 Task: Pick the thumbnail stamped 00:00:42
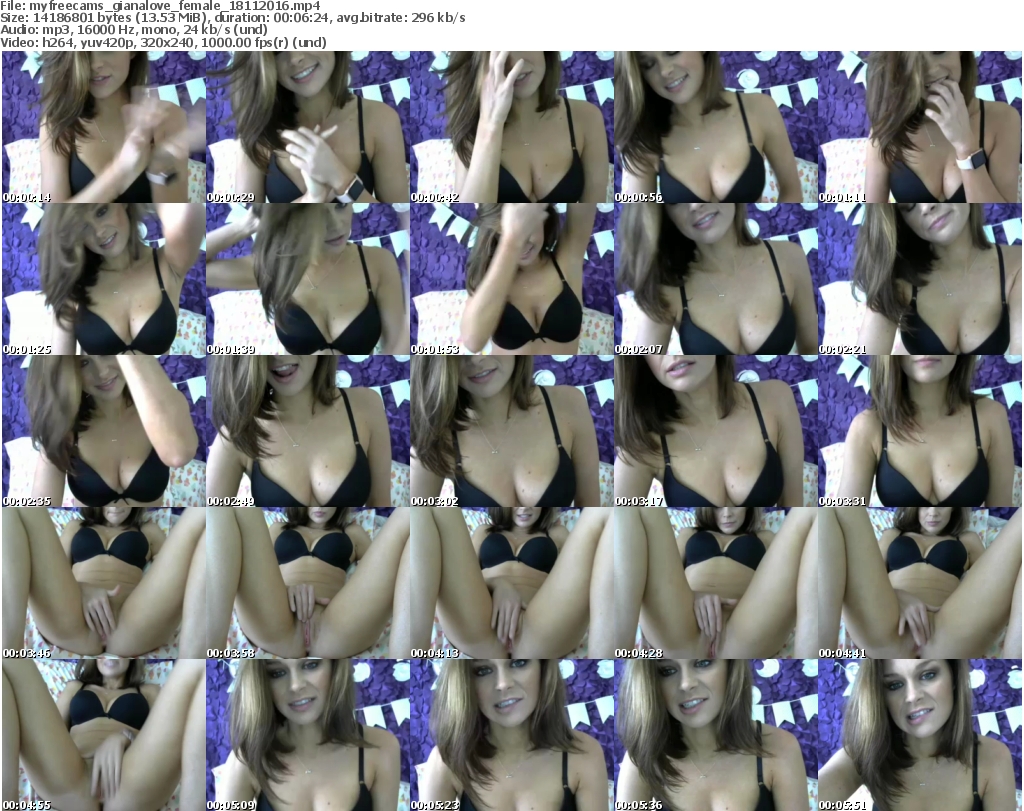point(511,127)
